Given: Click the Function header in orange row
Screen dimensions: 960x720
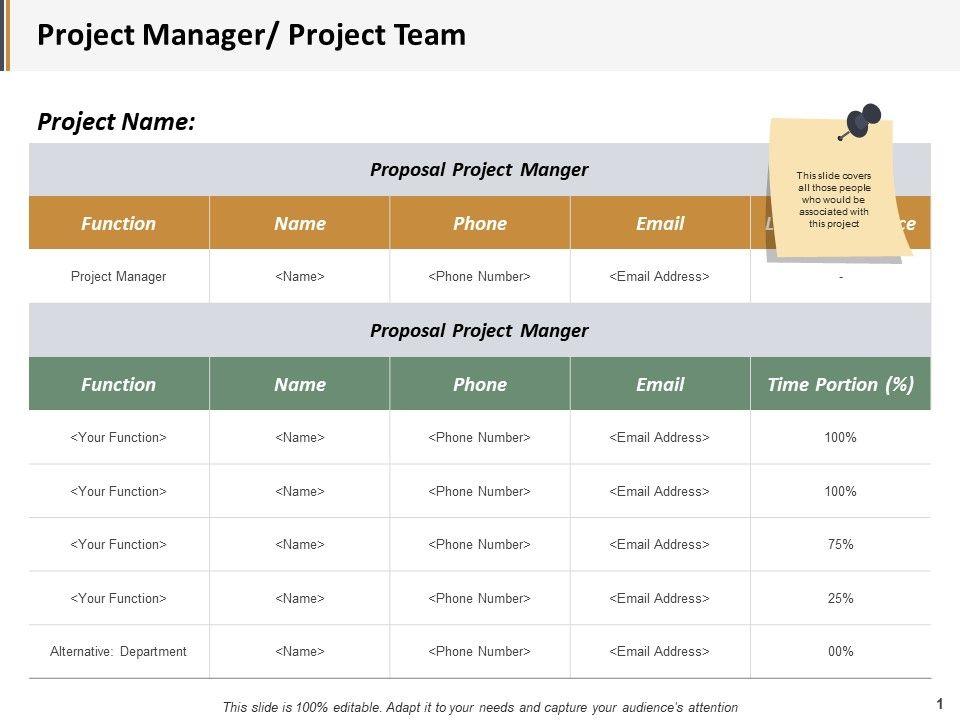Looking at the screenshot, I should click(119, 223).
